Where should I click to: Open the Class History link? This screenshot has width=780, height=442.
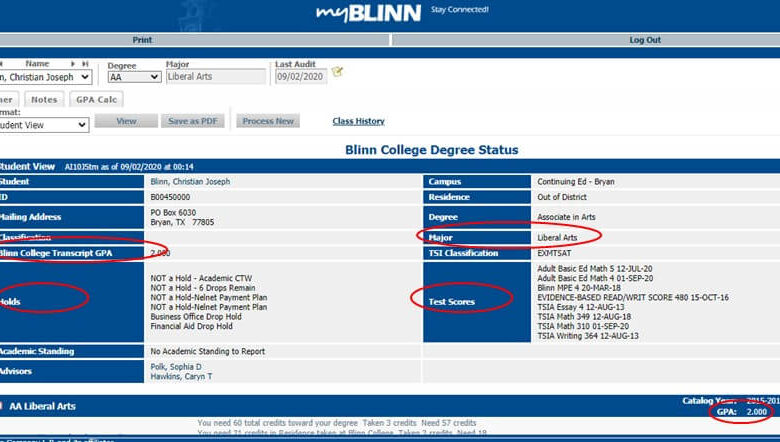(358, 121)
